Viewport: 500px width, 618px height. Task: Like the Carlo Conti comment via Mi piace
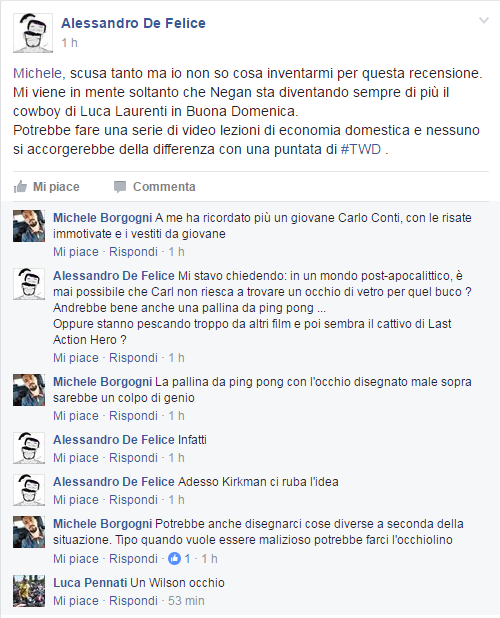coord(76,252)
